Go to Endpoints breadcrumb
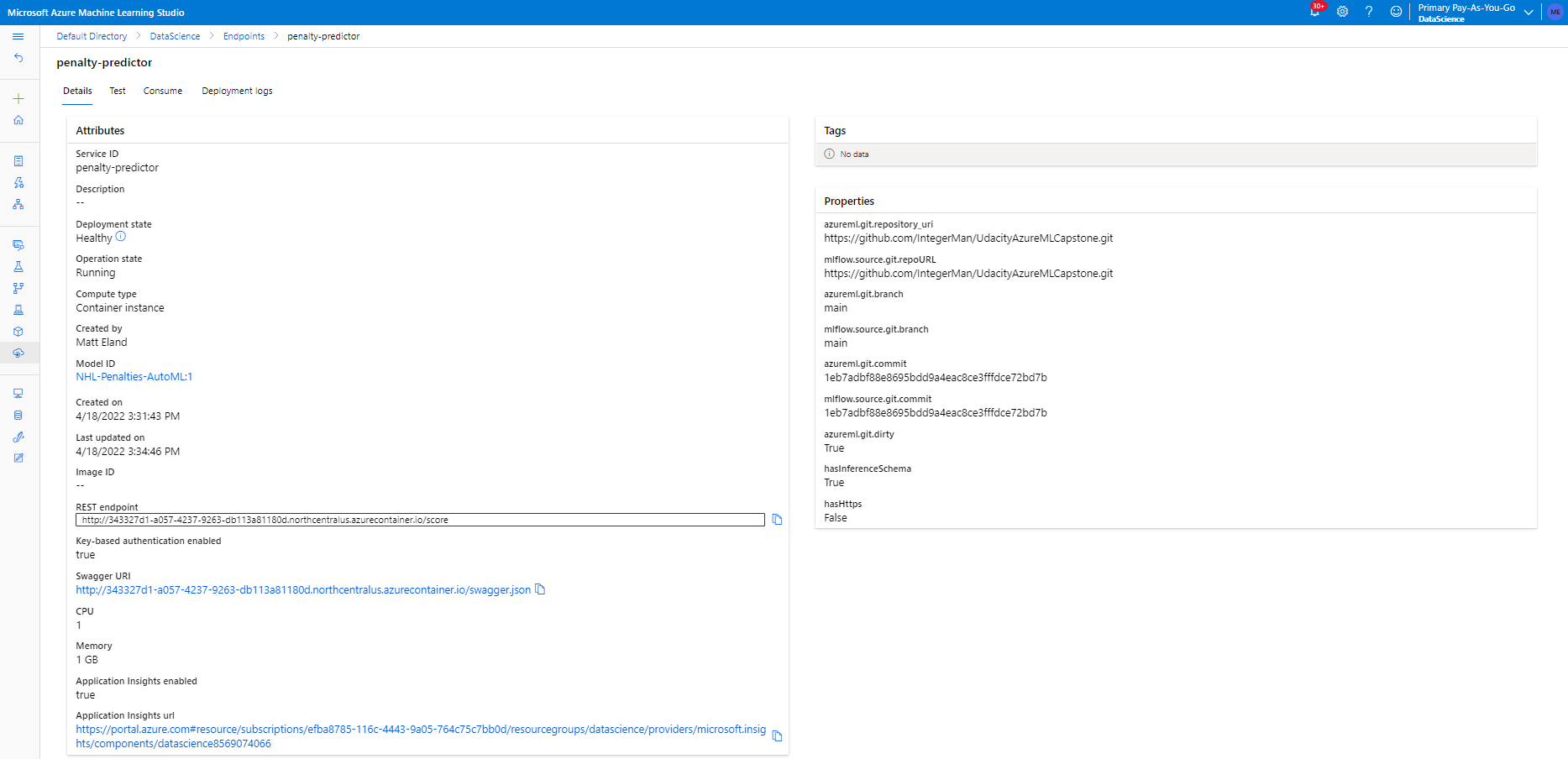This screenshot has height=759, width=1568. 244,36
